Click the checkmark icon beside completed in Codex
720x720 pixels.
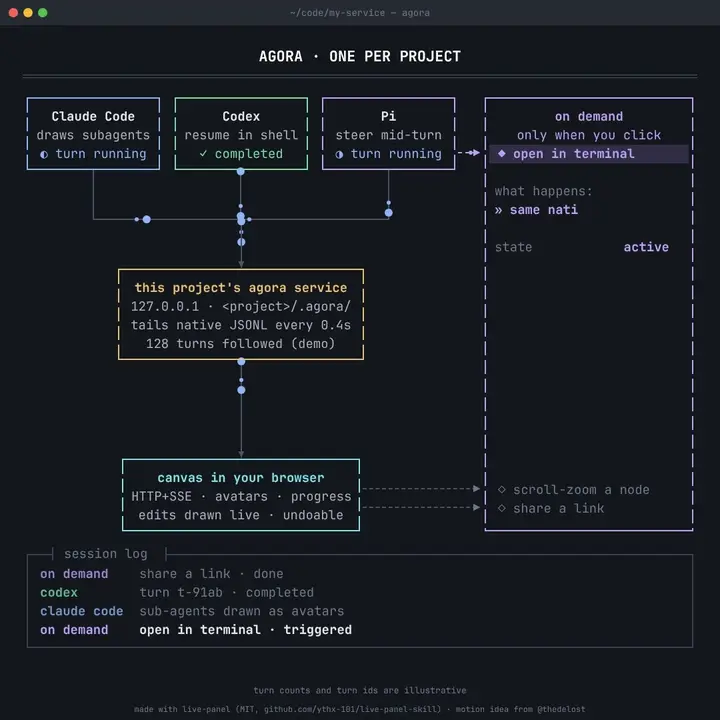[203, 153]
